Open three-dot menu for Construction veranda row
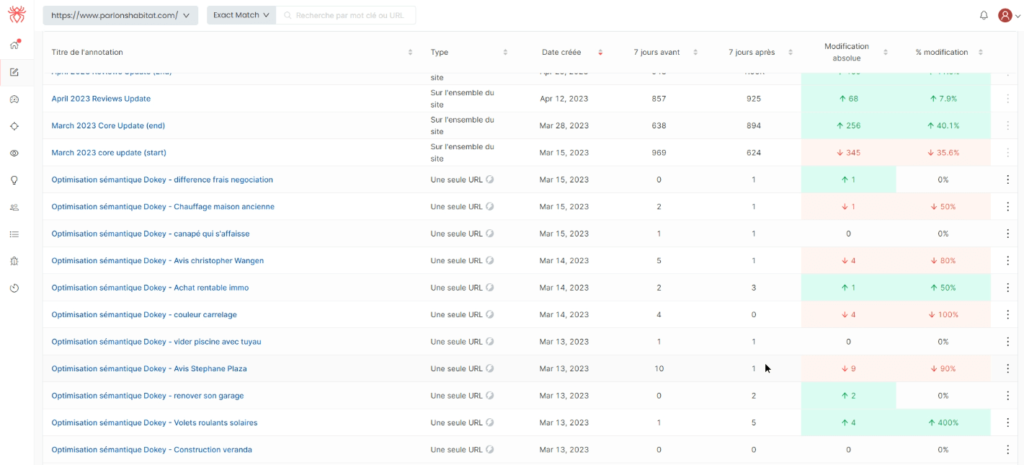 click(1008, 450)
